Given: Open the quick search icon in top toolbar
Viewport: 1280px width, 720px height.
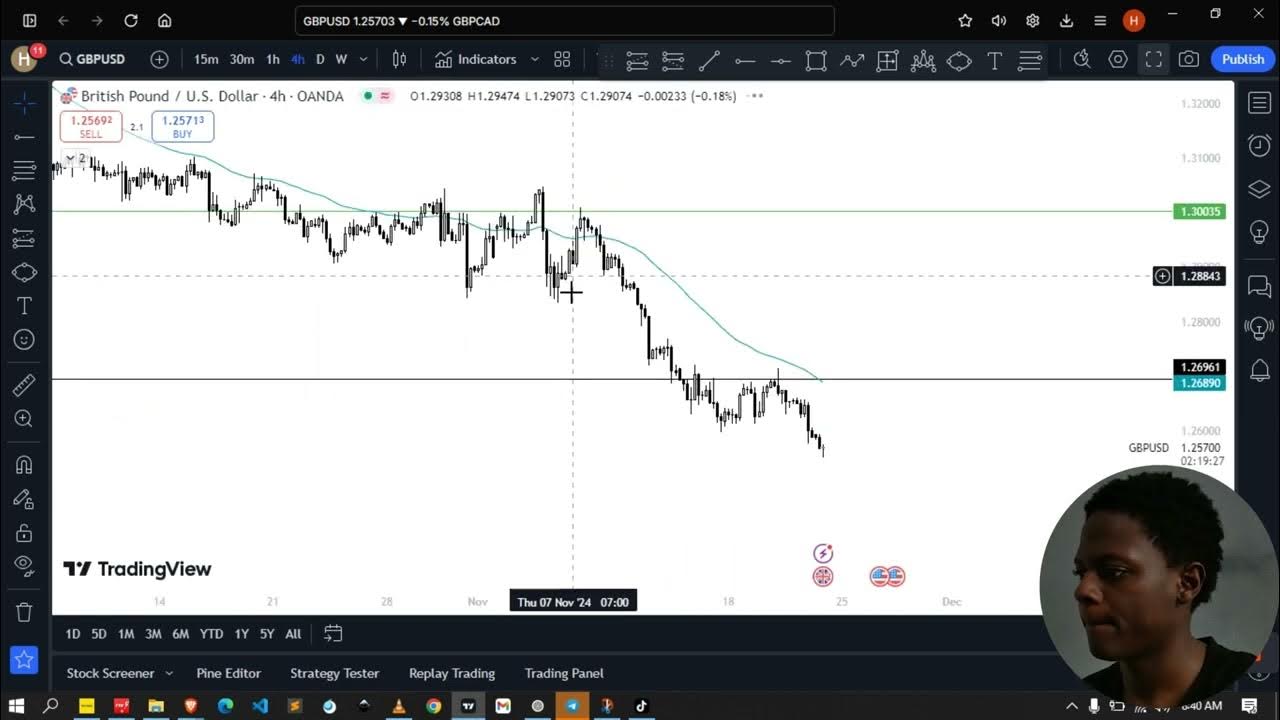Looking at the screenshot, I should click(1081, 59).
